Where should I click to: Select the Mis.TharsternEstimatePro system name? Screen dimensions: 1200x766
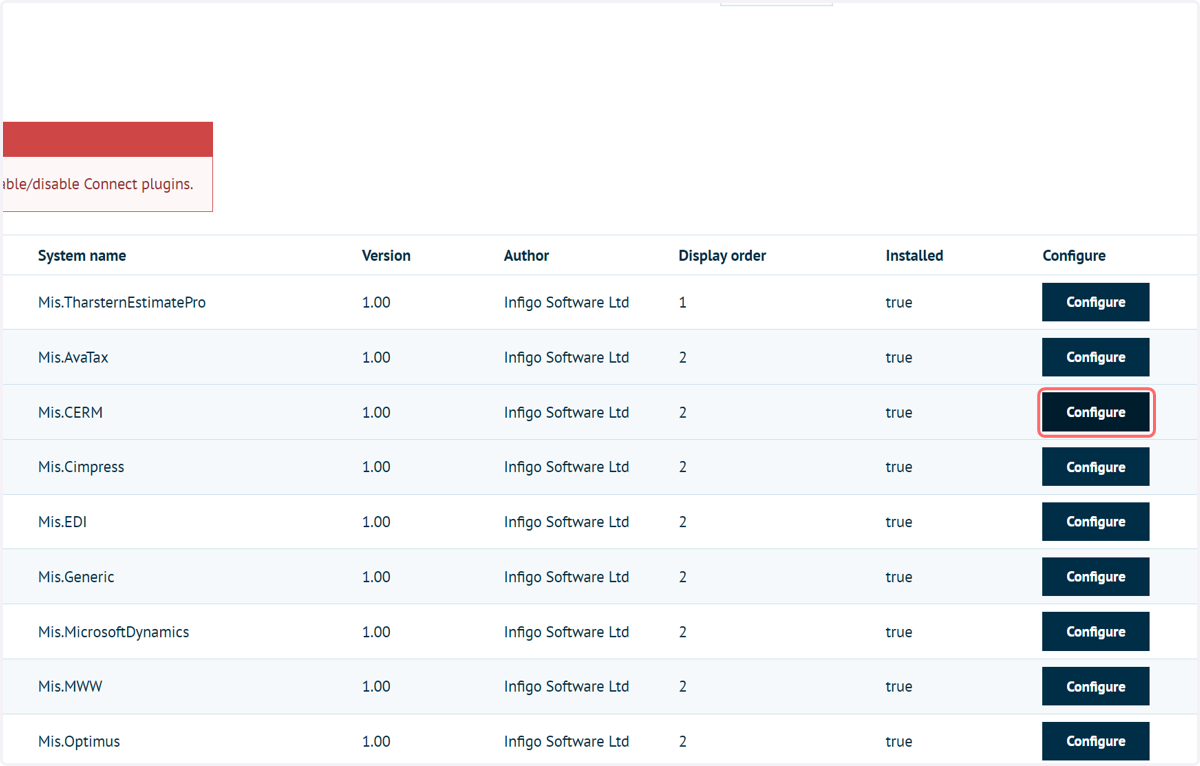[x=122, y=302]
